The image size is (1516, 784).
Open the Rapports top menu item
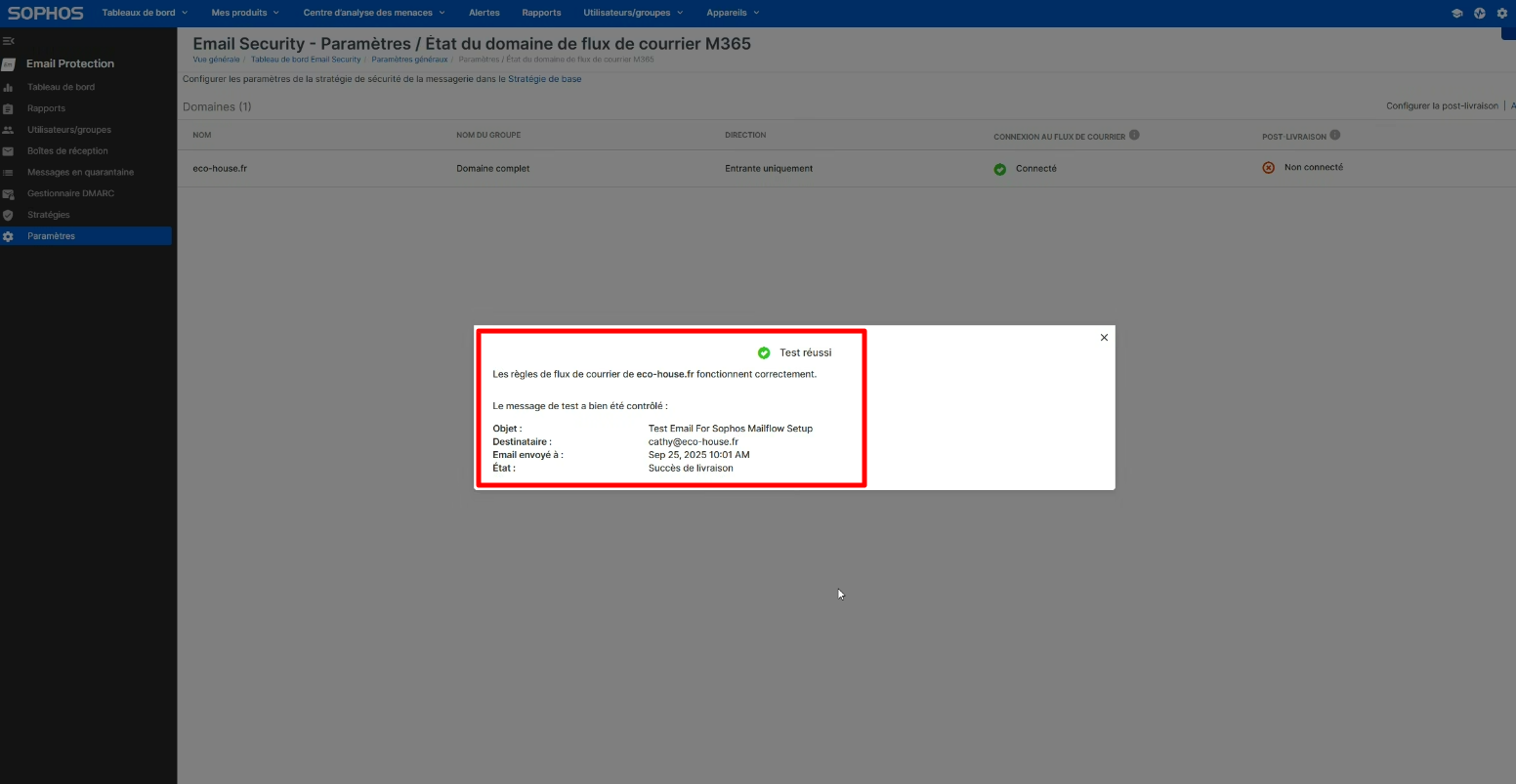coord(541,13)
